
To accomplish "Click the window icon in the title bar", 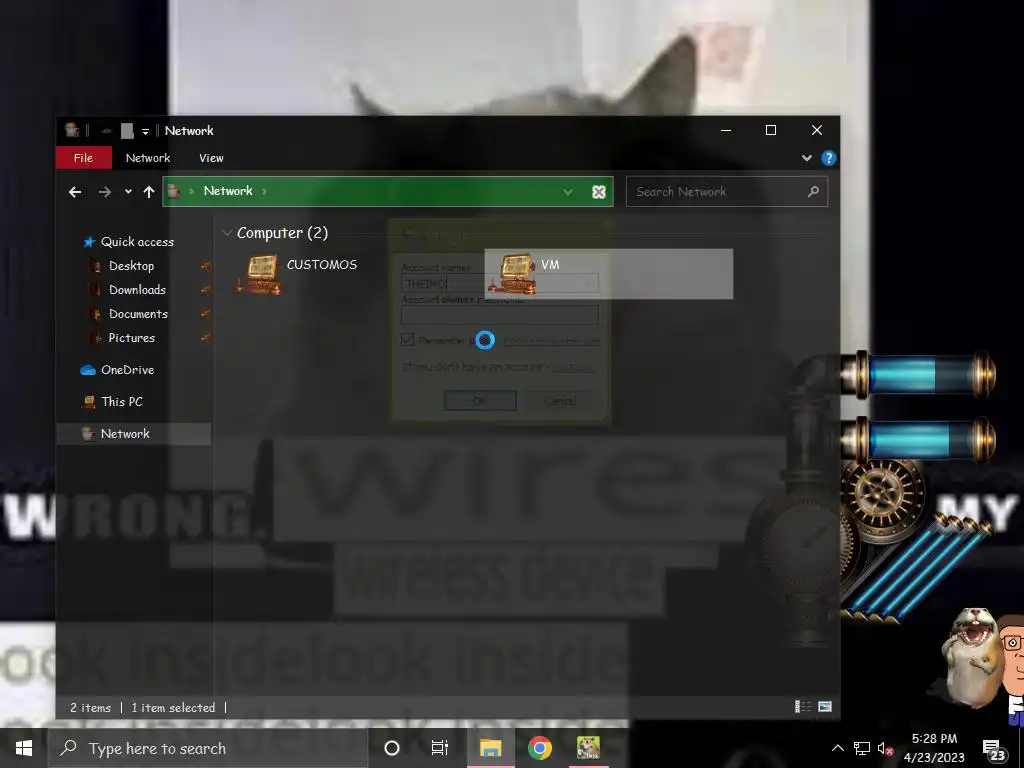I will click(x=72, y=131).
